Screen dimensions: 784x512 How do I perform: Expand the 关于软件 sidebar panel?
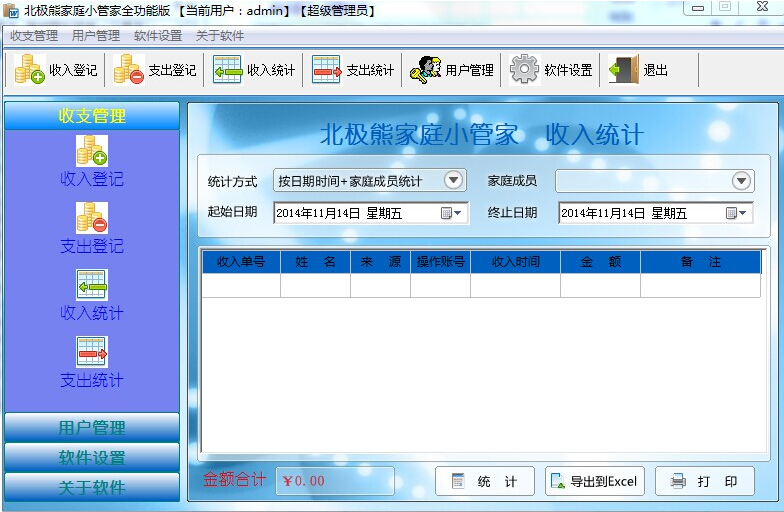[x=92, y=487]
